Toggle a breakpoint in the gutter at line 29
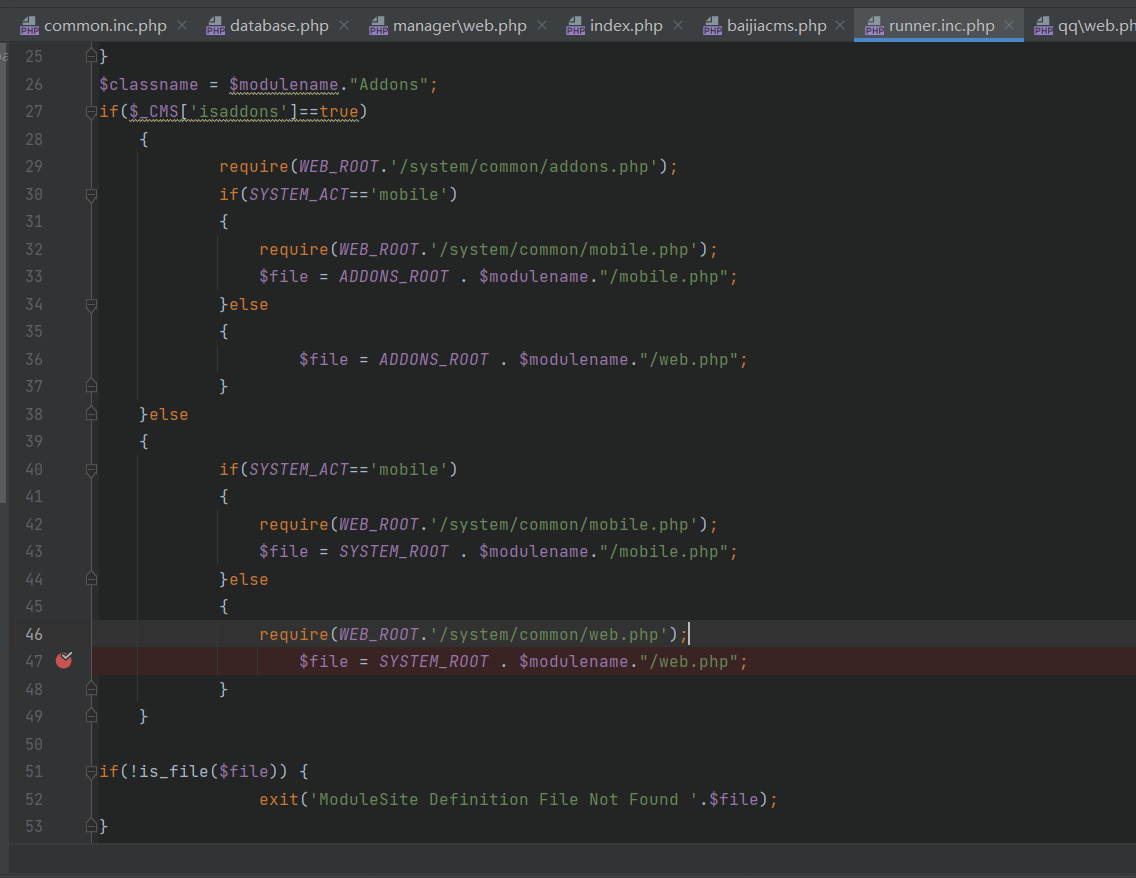The height and width of the screenshot is (878, 1136). point(64,167)
